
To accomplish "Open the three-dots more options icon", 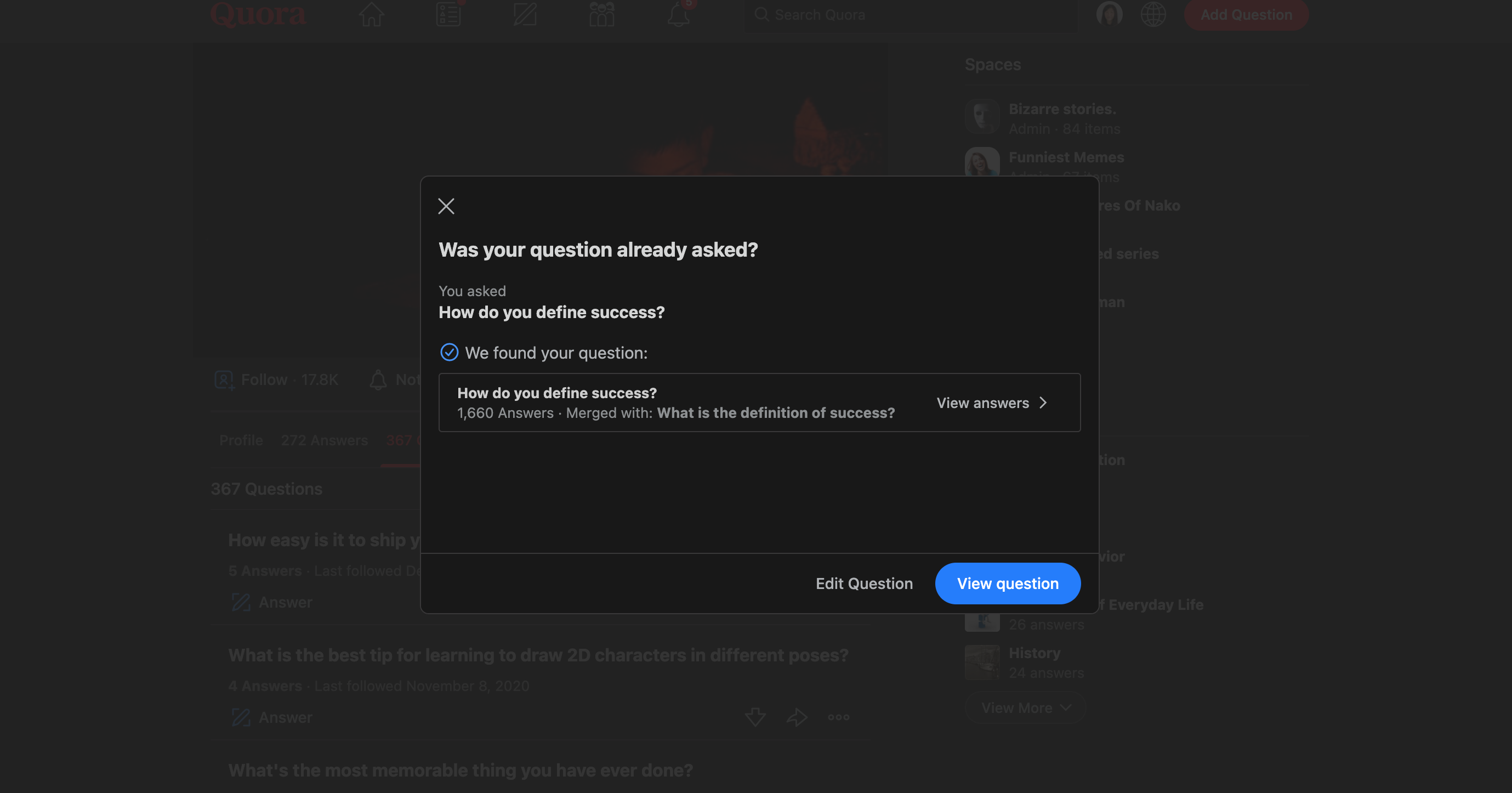I will pos(838,717).
